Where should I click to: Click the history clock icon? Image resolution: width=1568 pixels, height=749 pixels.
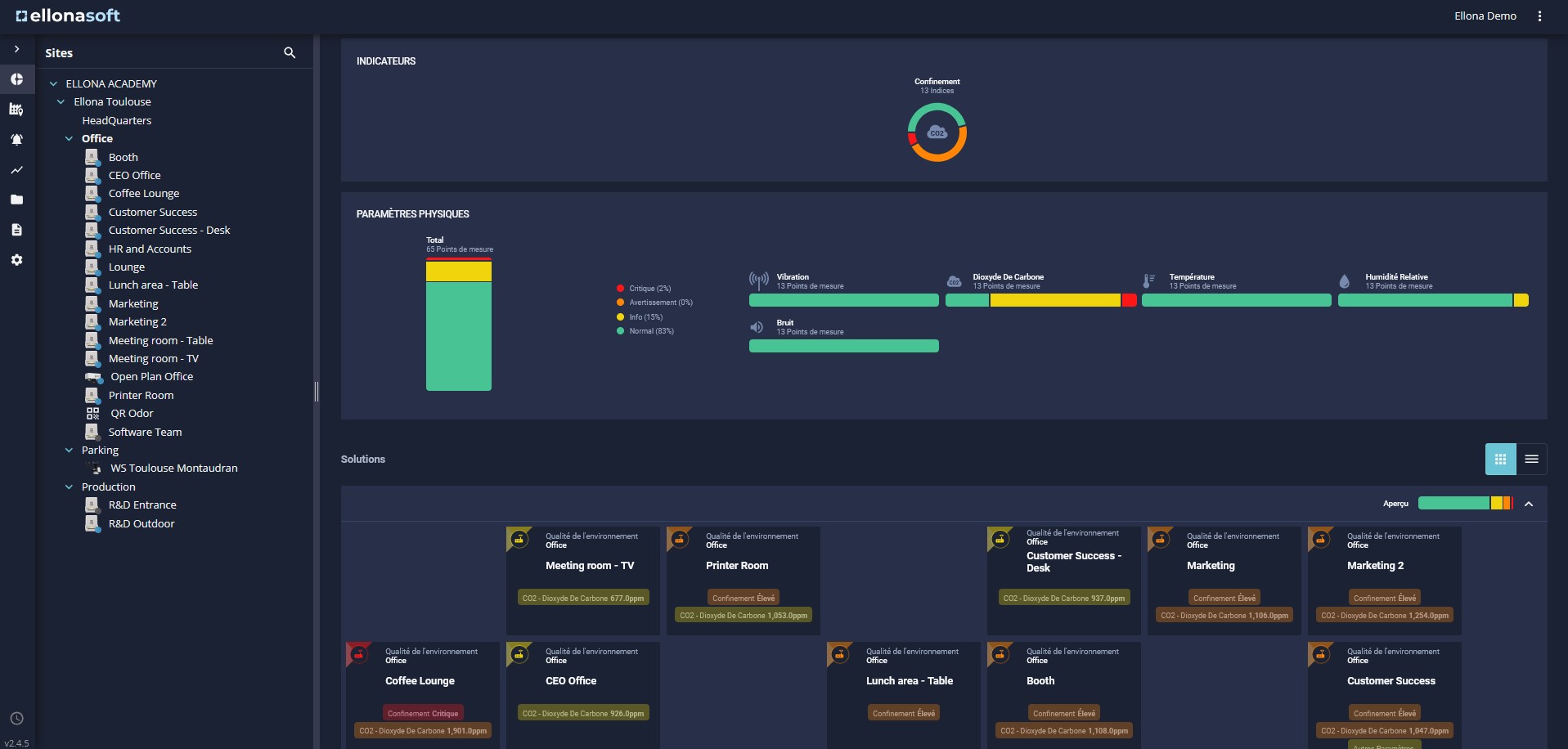[x=16, y=719]
